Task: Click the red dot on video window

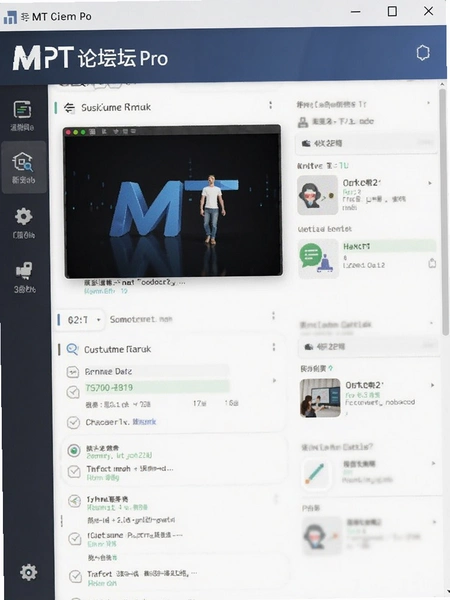Action: pyautogui.click(x=68, y=132)
